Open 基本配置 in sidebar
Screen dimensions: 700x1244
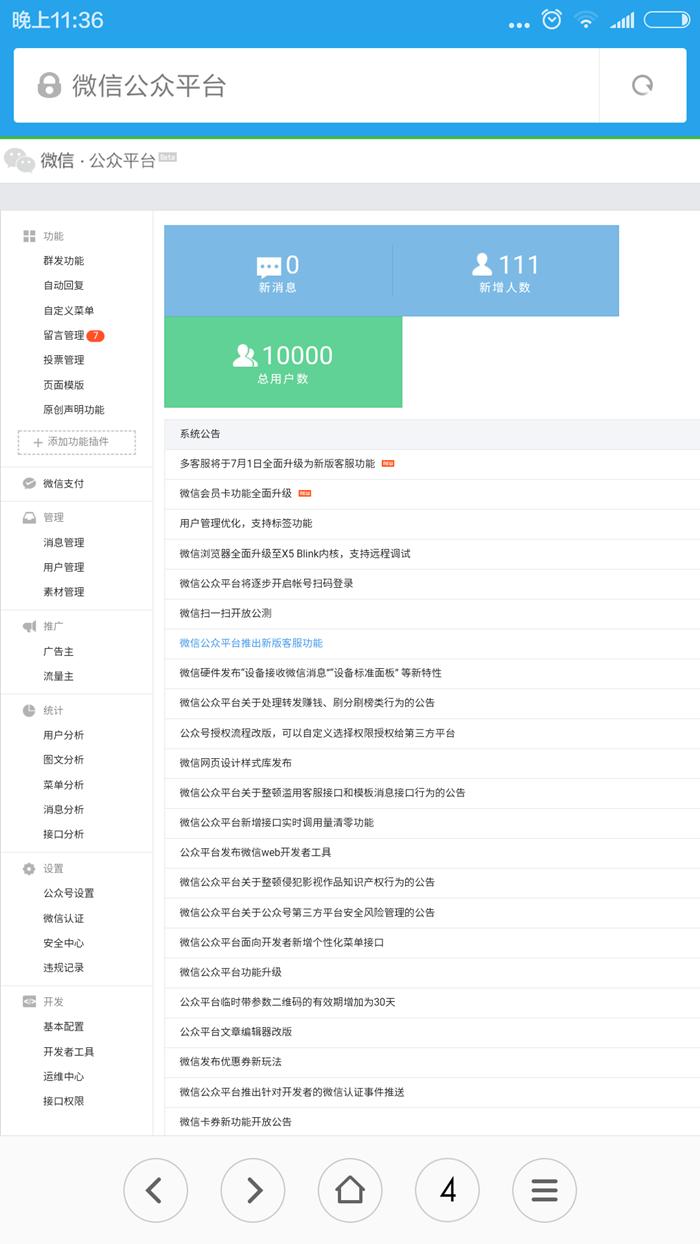pyautogui.click(x=63, y=1026)
